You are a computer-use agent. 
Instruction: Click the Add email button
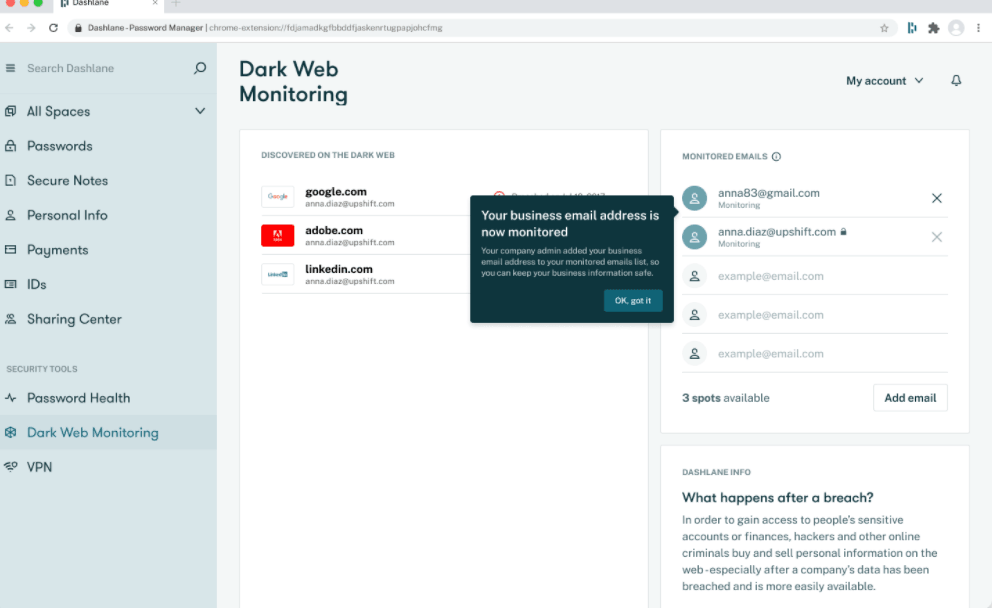[910, 397]
